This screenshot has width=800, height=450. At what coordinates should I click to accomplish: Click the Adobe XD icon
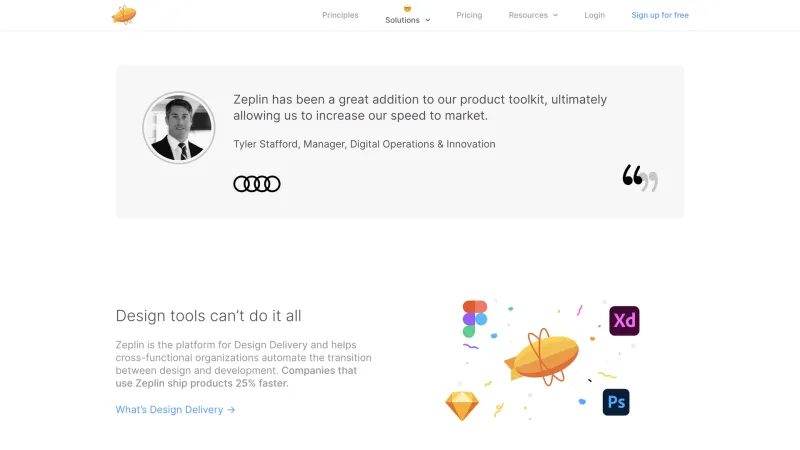click(624, 321)
